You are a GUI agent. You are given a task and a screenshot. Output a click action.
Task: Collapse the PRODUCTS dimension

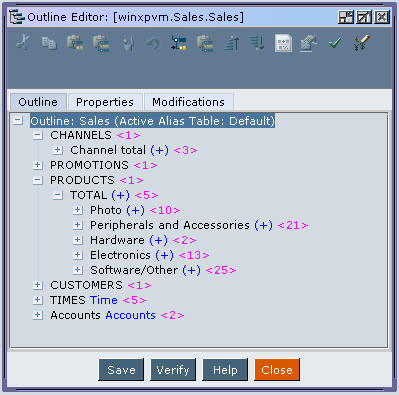(38, 180)
